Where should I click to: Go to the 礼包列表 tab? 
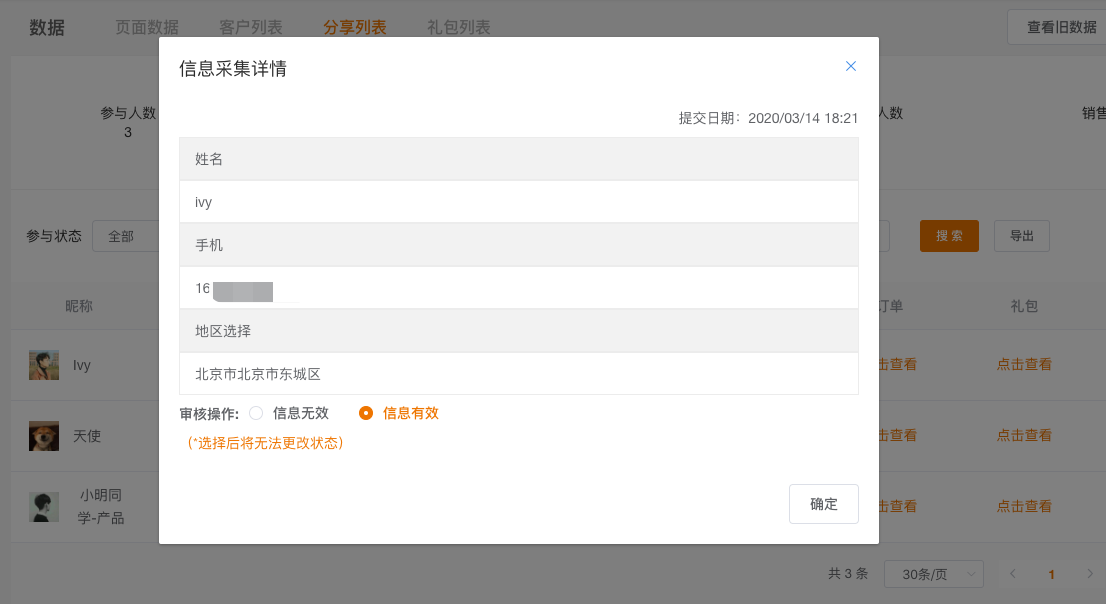point(458,27)
